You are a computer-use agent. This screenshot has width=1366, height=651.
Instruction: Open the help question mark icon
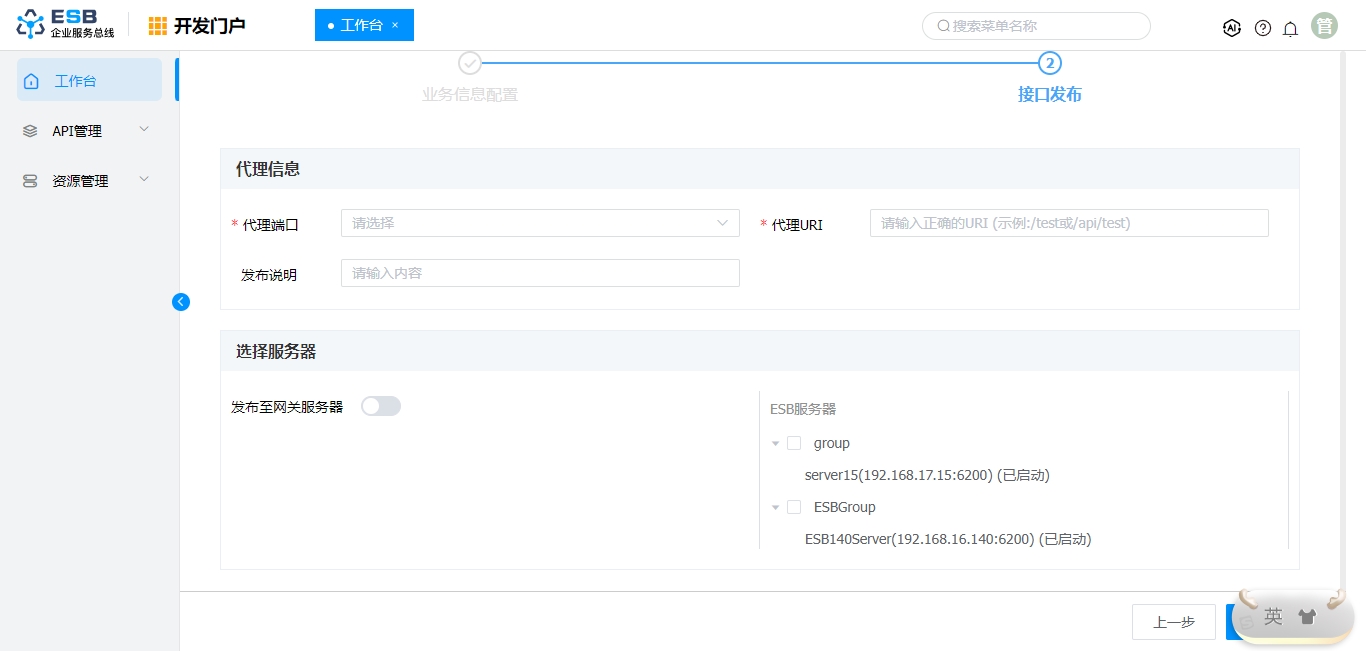point(1263,28)
